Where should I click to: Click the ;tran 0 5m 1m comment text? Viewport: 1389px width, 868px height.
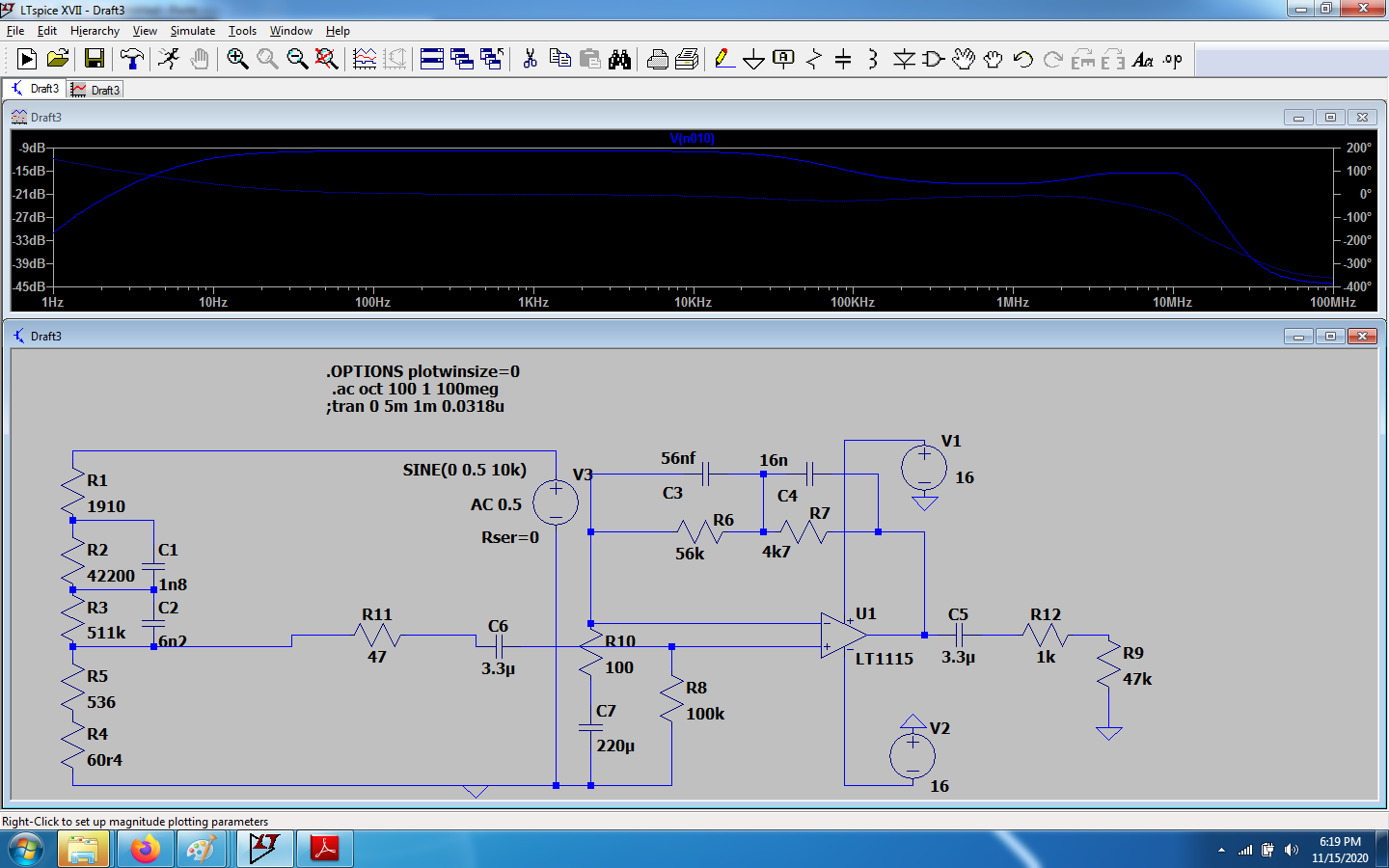click(x=415, y=406)
